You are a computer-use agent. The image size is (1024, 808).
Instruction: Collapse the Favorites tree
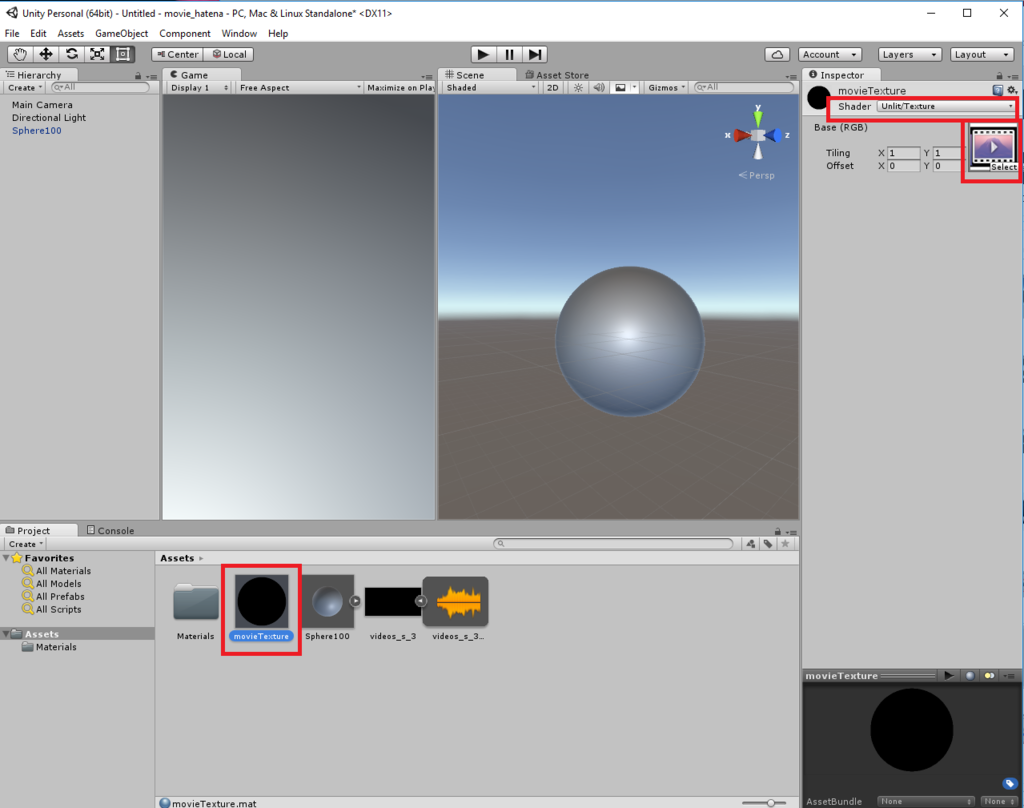[x=7, y=558]
